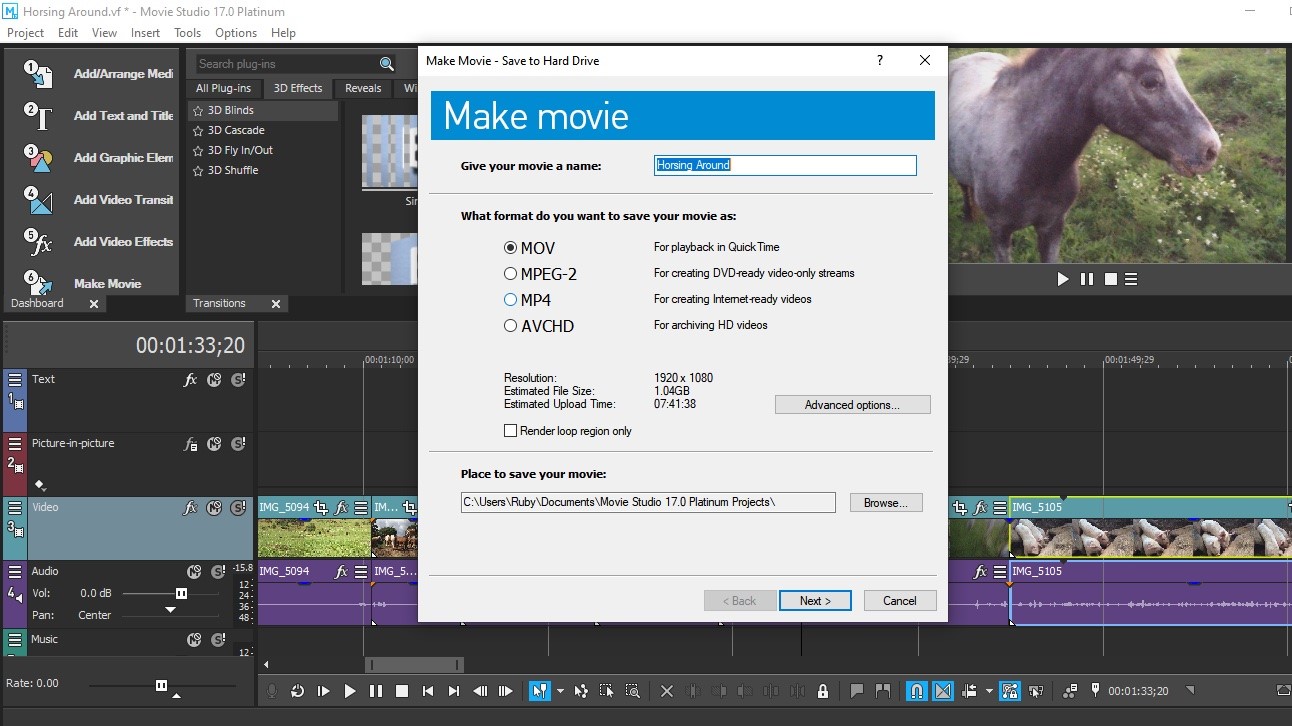Click the delete X icon in toolbar

coord(667,691)
